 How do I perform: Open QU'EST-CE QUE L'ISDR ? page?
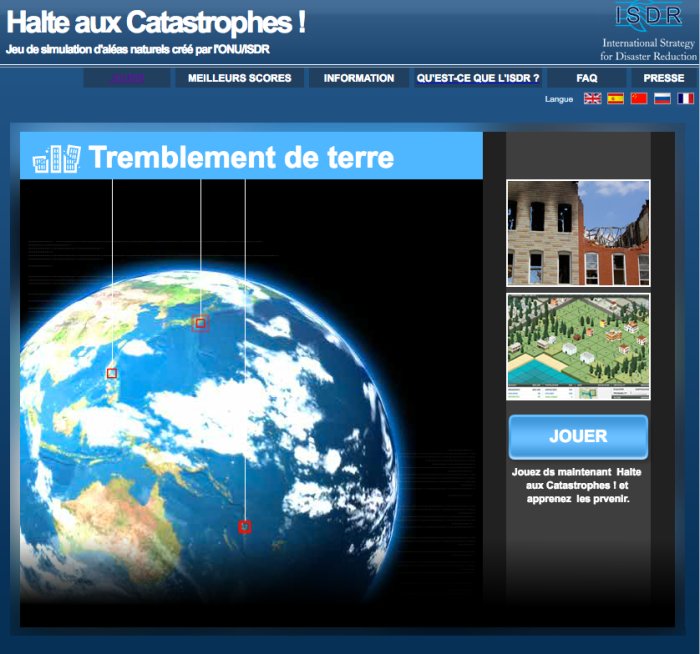[x=478, y=78]
